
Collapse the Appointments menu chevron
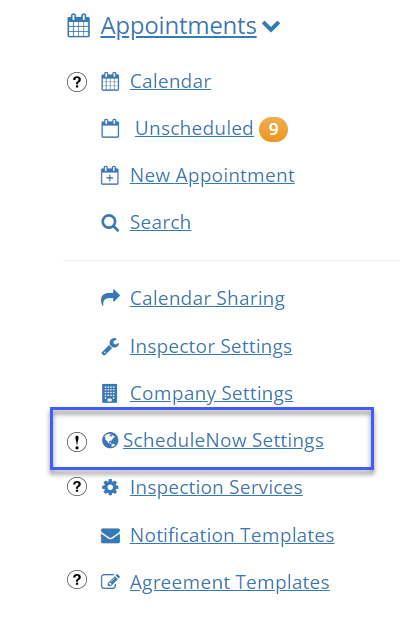pos(271,26)
